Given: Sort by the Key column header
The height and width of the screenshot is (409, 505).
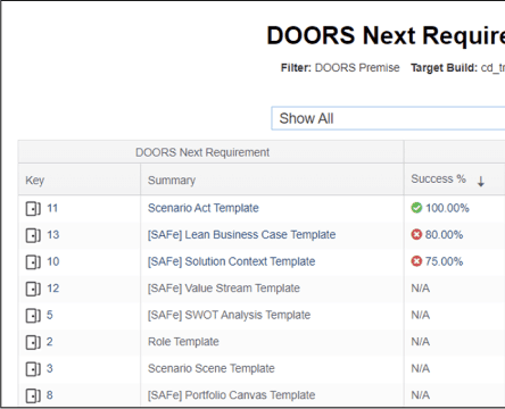Looking at the screenshot, I should (x=35, y=180).
